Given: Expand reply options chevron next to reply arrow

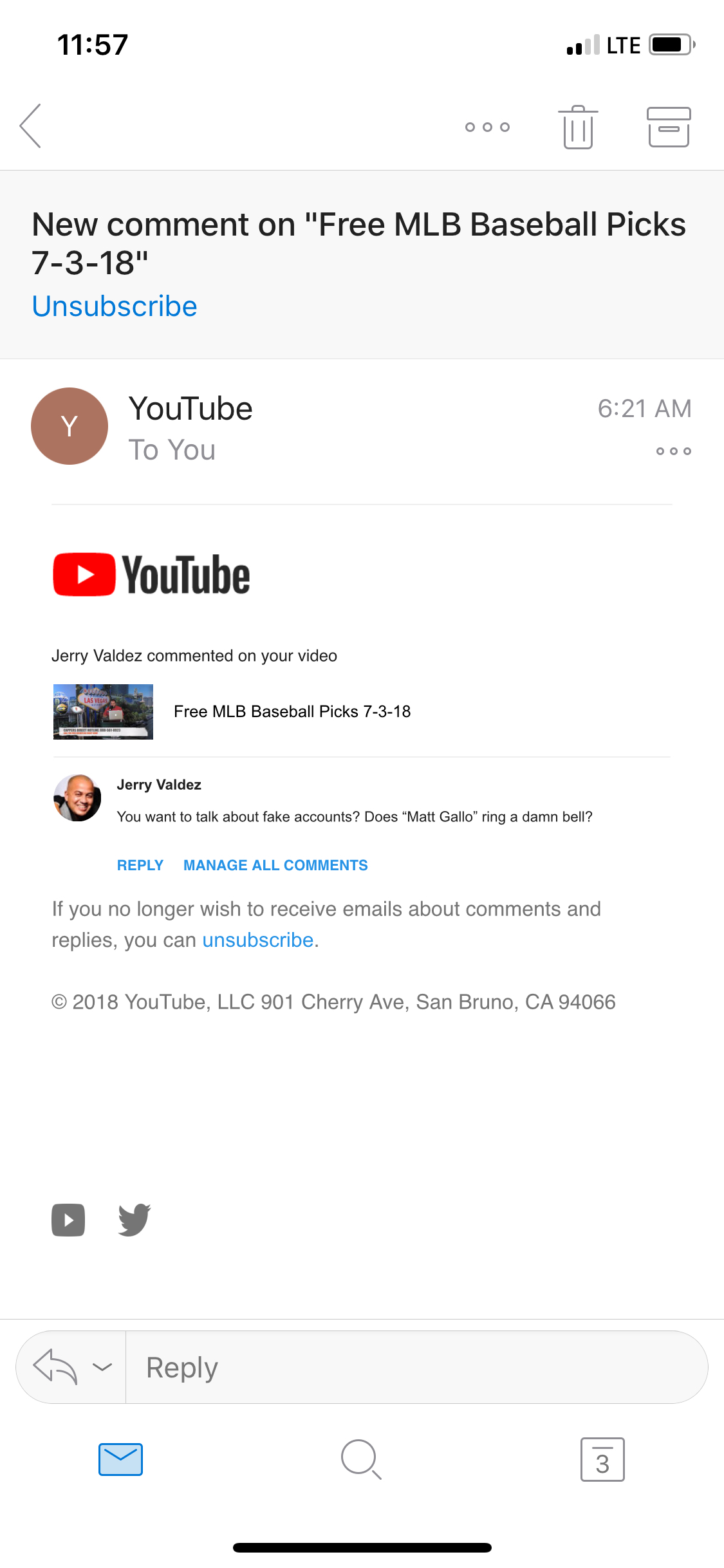Looking at the screenshot, I should click(x=102, y=1367).
